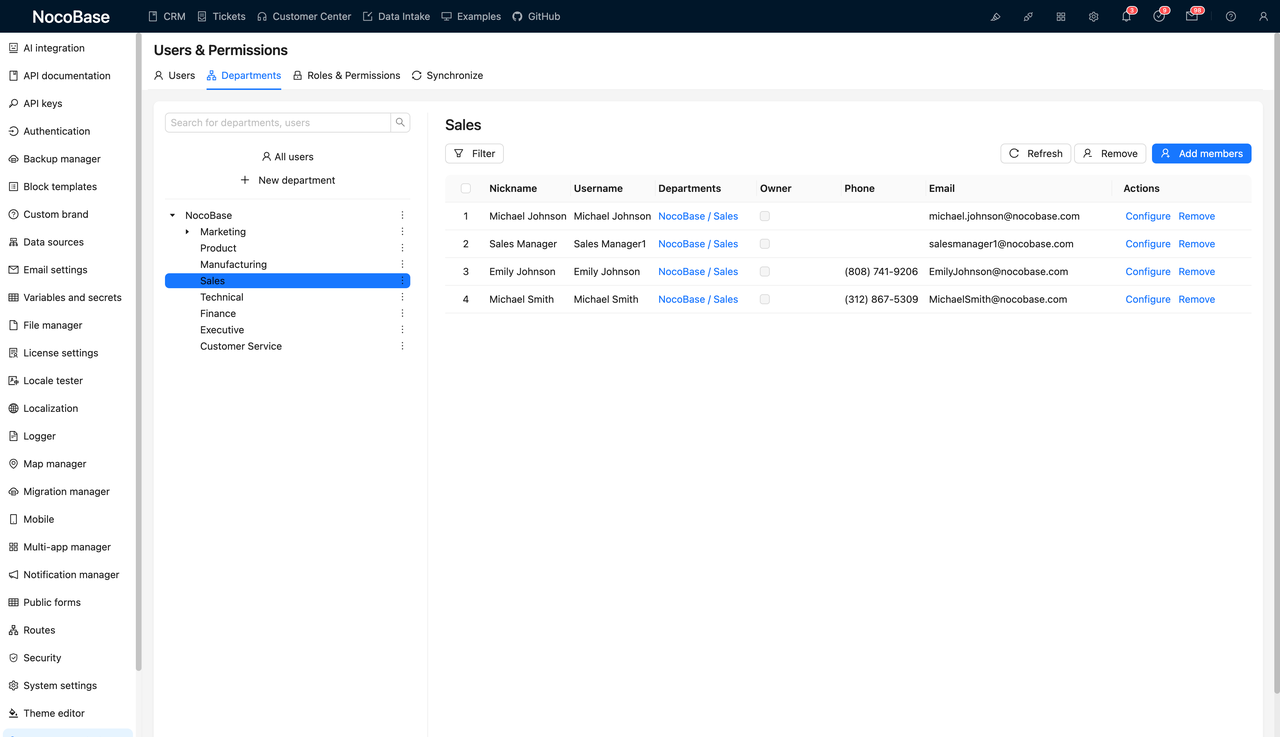The height and width of the screenshot is (737, 1280).
Task: Click phone (808) 741-9206
Action: pos(881,272)
